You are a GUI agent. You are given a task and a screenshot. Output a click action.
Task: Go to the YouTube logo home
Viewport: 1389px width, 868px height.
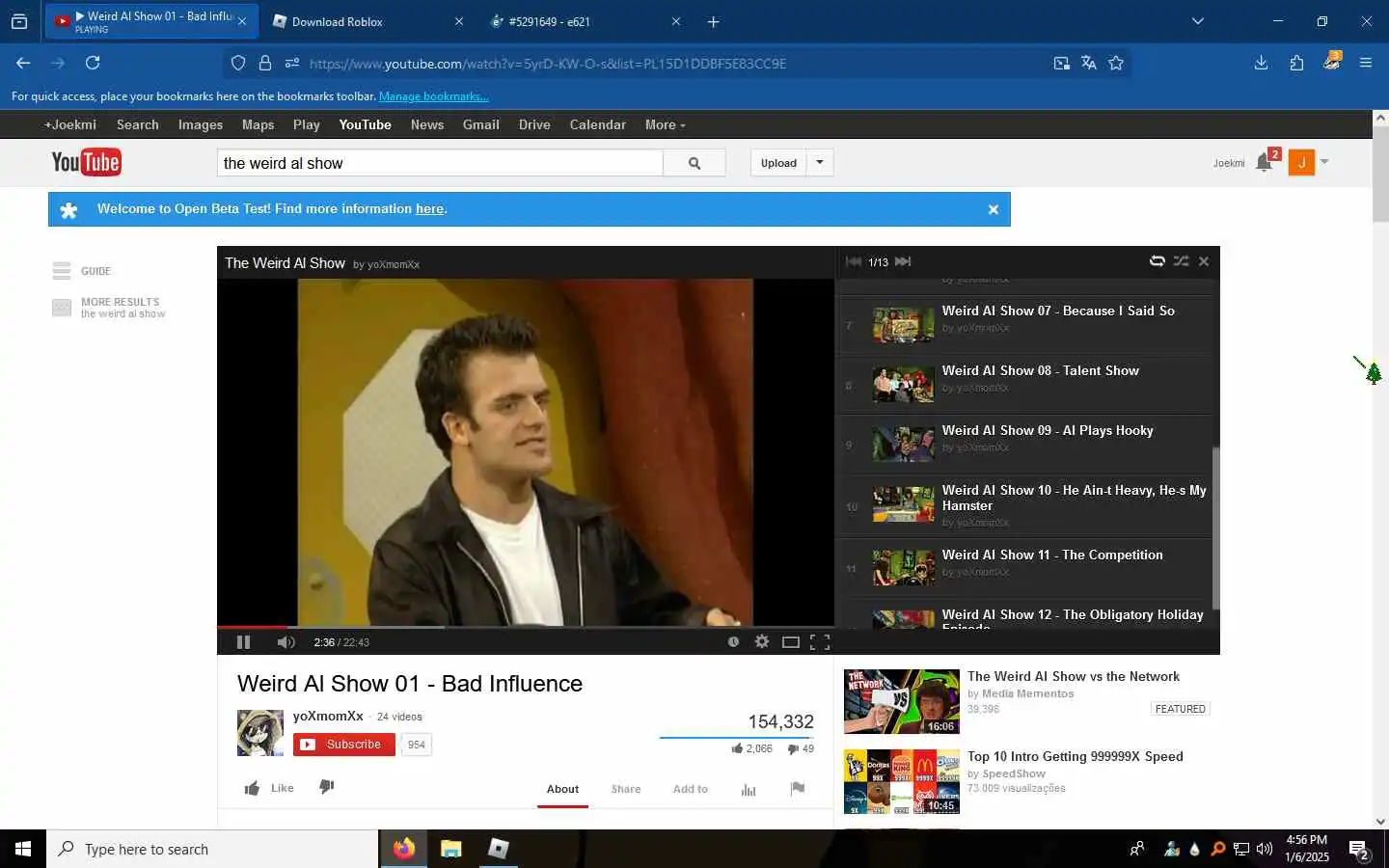click(86, 162)
